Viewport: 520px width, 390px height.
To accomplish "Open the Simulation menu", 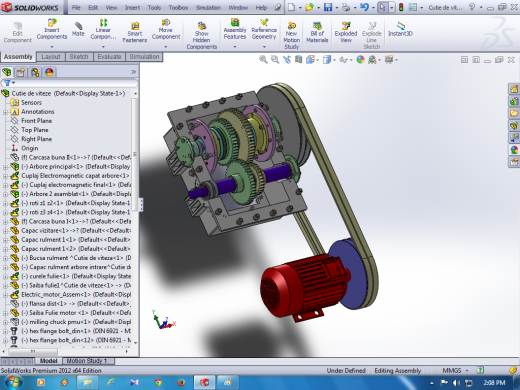I will 208,7.
